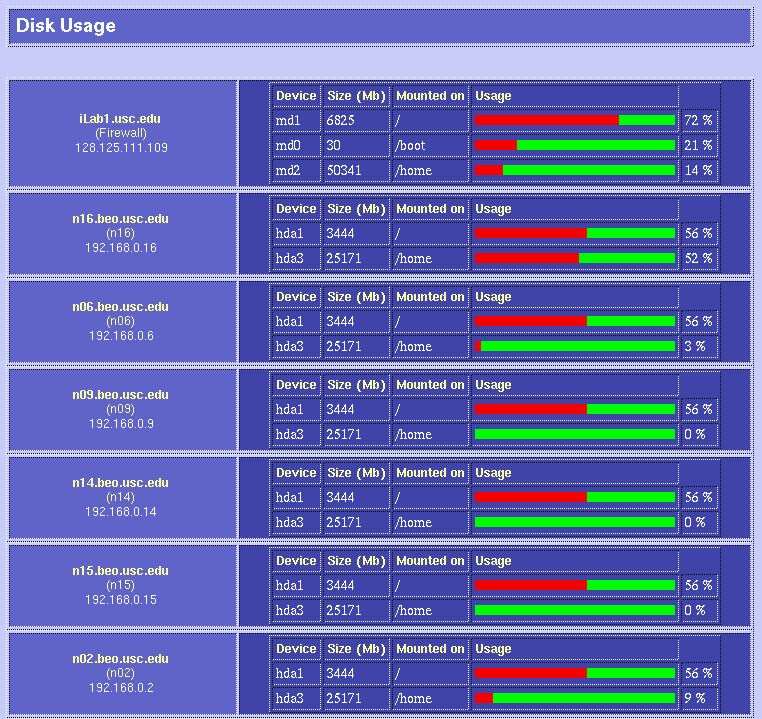Click the IP address 128.125.111.109
The height and width of the screenshot is (719, 762).
(120, 147)
